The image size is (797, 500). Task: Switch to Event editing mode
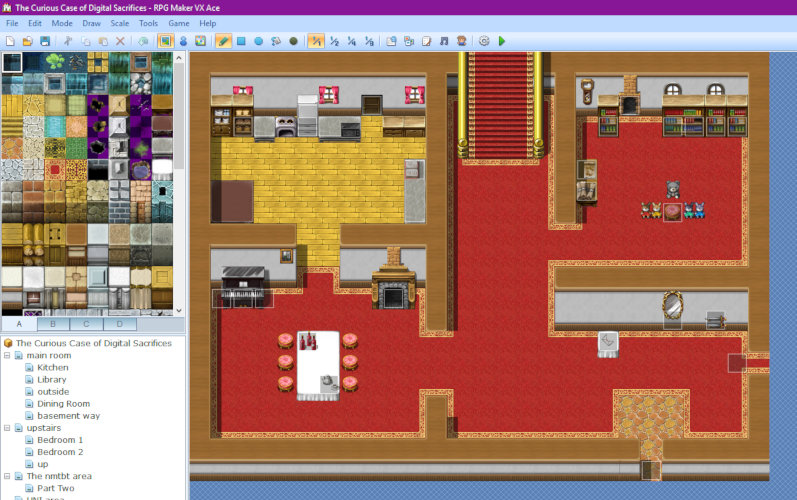(183, 41)
